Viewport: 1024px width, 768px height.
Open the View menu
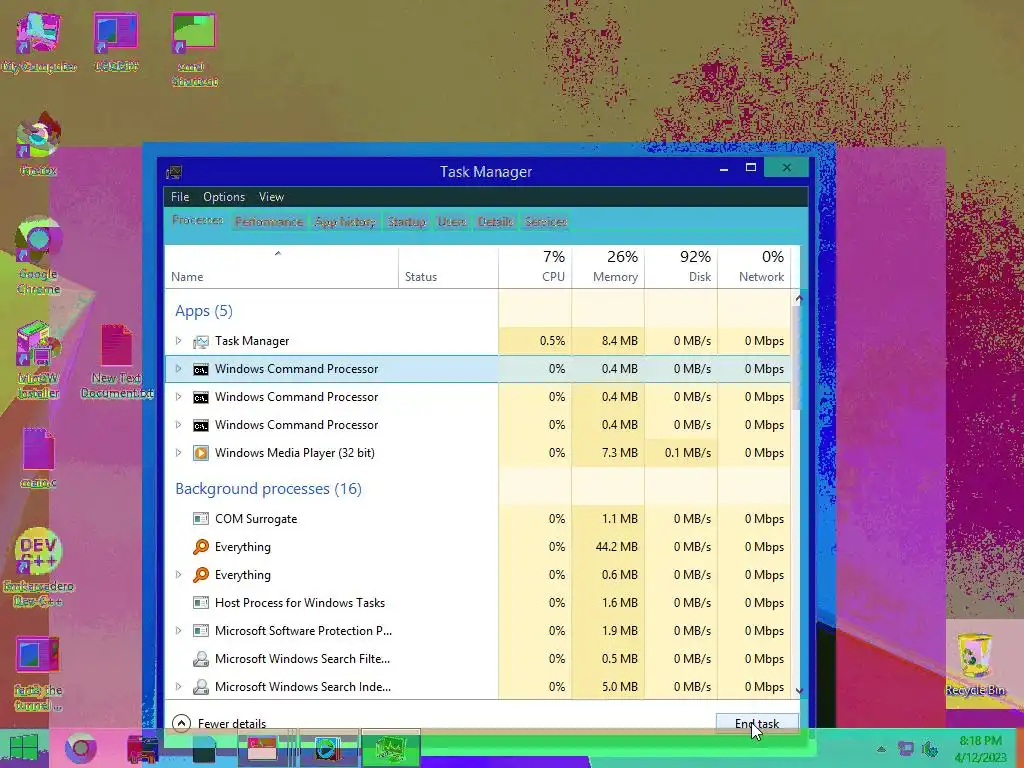click(x=271, y=197)
